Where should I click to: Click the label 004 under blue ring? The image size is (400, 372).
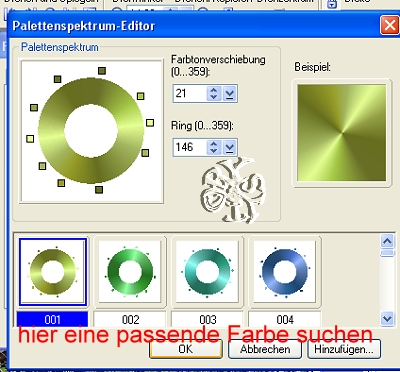[285, 320]
